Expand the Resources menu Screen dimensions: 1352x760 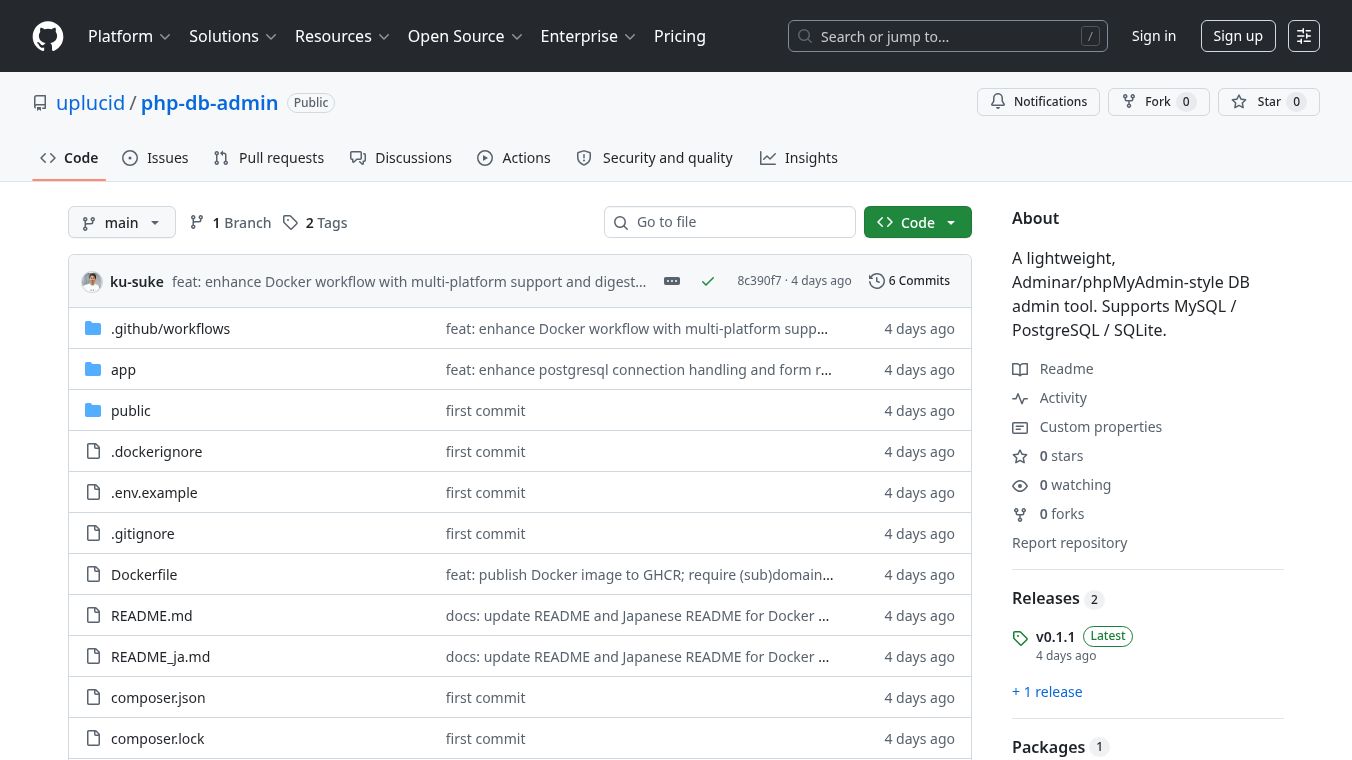(341, 36)
